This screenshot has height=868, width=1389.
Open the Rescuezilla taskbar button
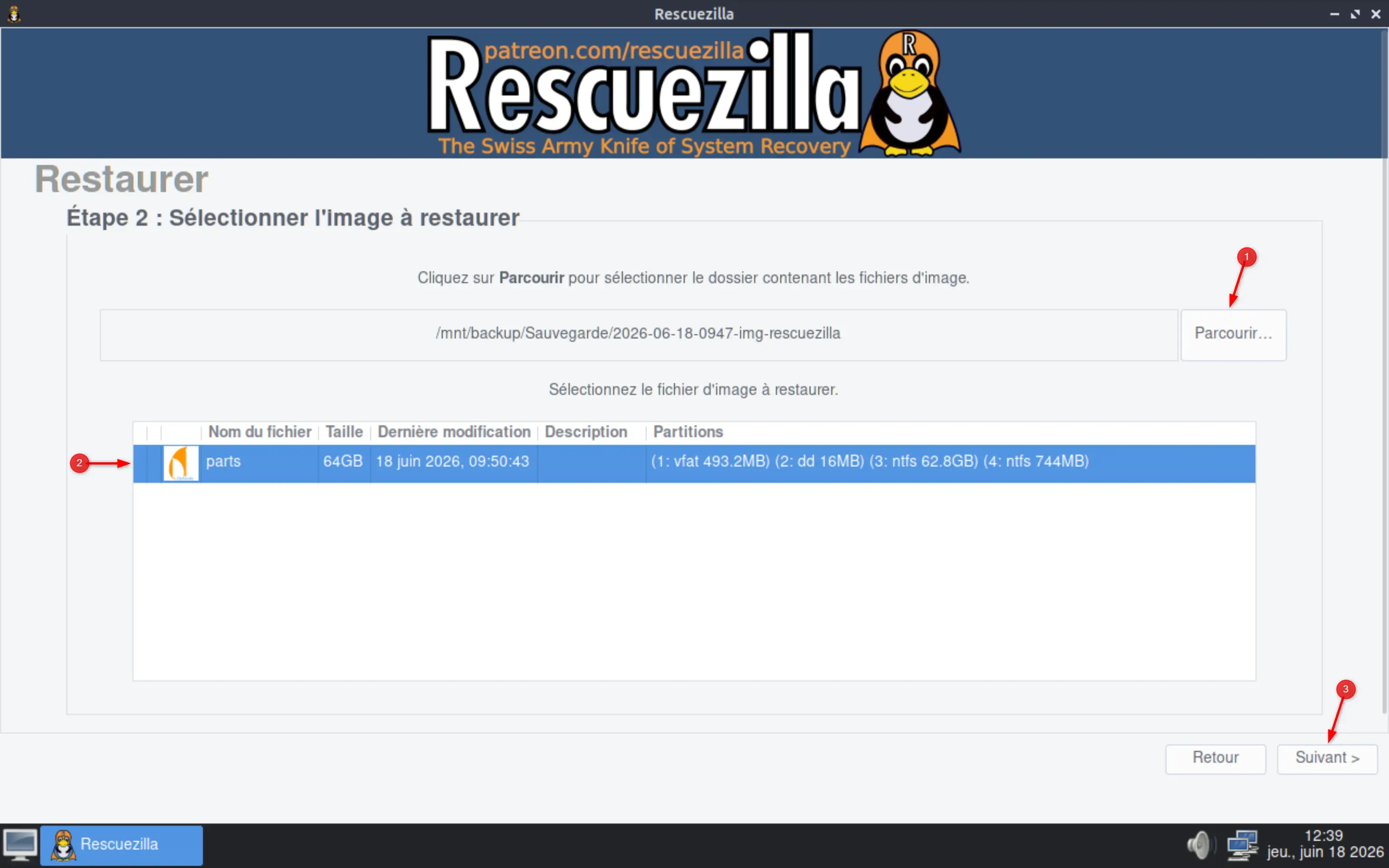[x=121, y=845]
